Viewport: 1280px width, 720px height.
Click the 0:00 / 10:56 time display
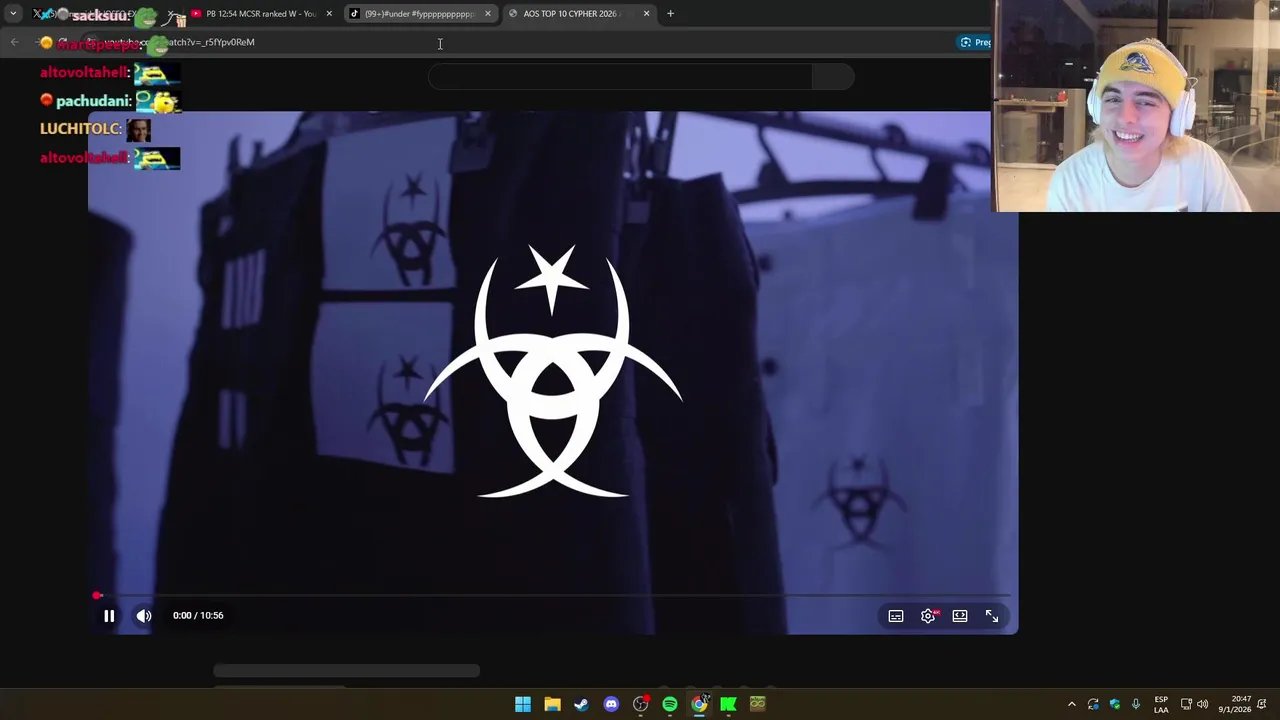pyautogui.click(x=198, y=616)
